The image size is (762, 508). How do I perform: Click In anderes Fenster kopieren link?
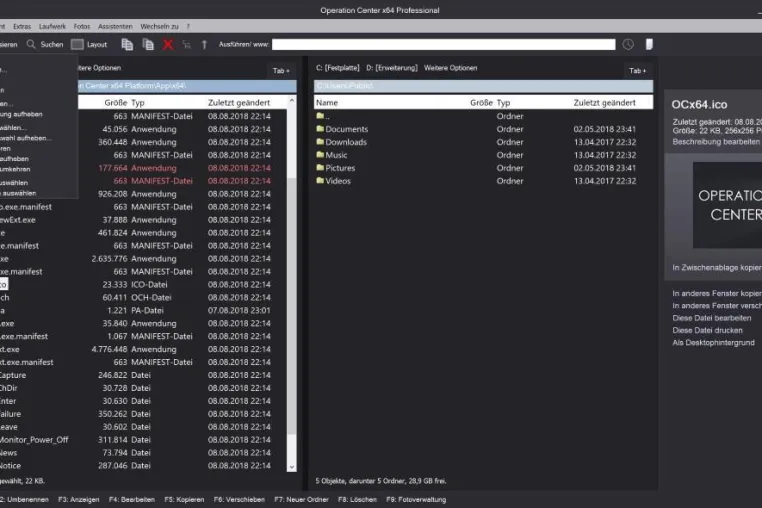pyautogui.click(x=717, y=293)
